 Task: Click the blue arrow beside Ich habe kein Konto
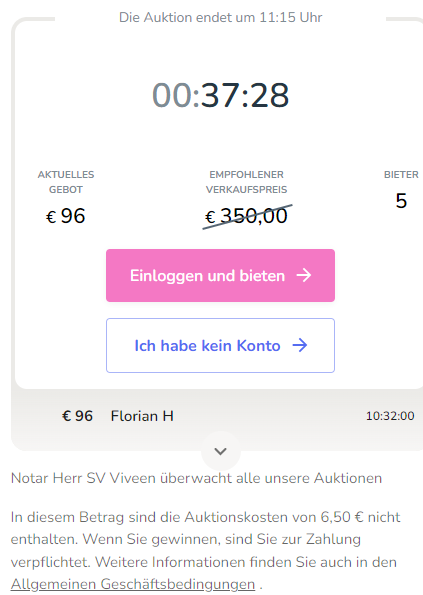300,345
